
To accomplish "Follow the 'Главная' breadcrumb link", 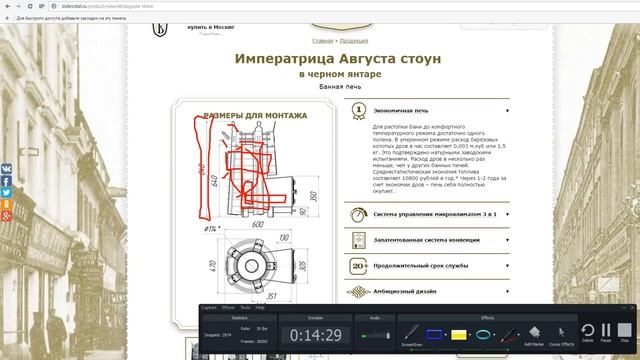I will [x=322, y=41].
